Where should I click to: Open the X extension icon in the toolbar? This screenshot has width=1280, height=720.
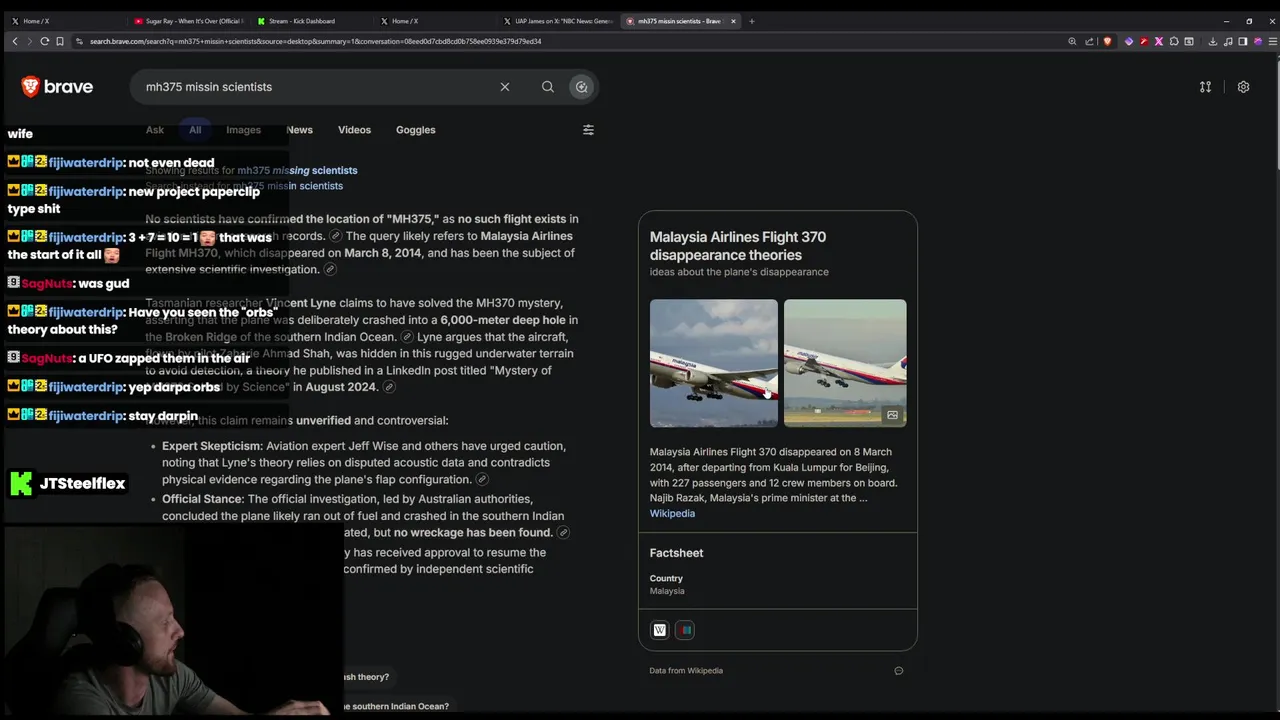(x=1159, y=41)
